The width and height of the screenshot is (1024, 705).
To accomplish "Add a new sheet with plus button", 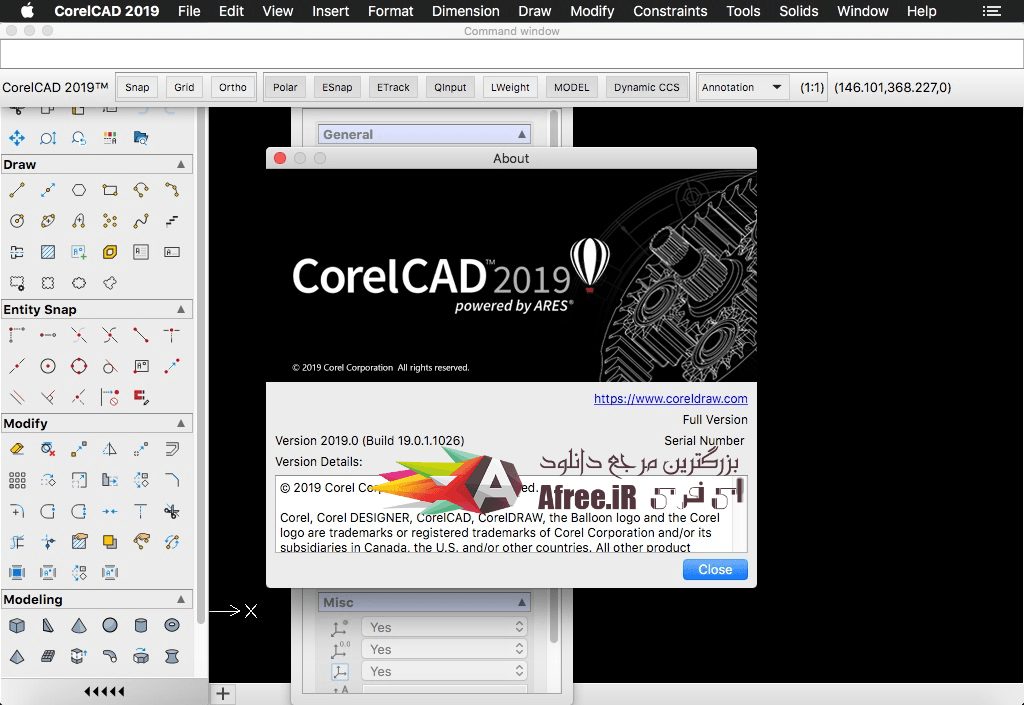I will point(223,693).
